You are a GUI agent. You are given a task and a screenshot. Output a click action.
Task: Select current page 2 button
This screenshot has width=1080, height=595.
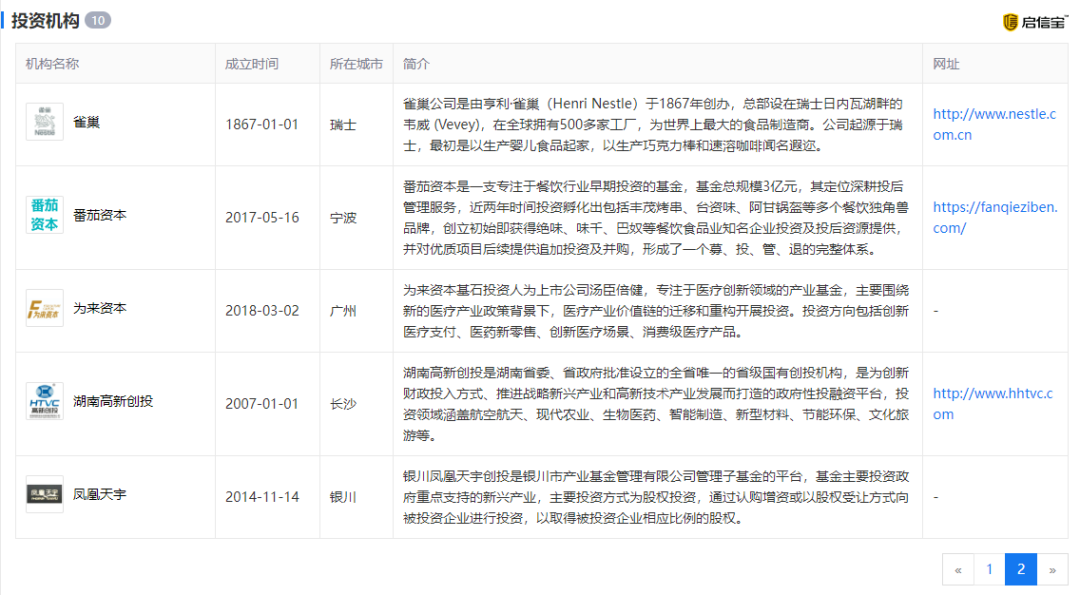click(x=1021, y=570)
